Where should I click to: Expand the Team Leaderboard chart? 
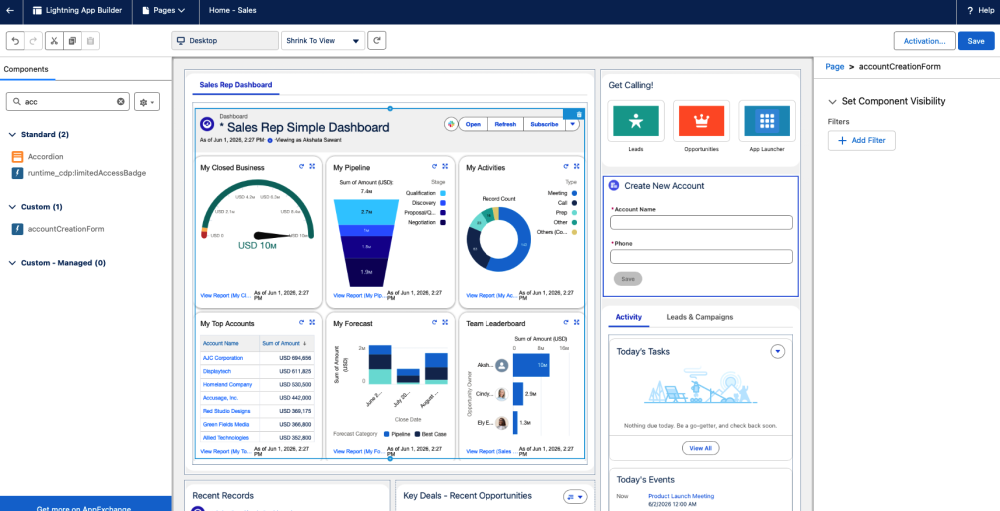577,323
